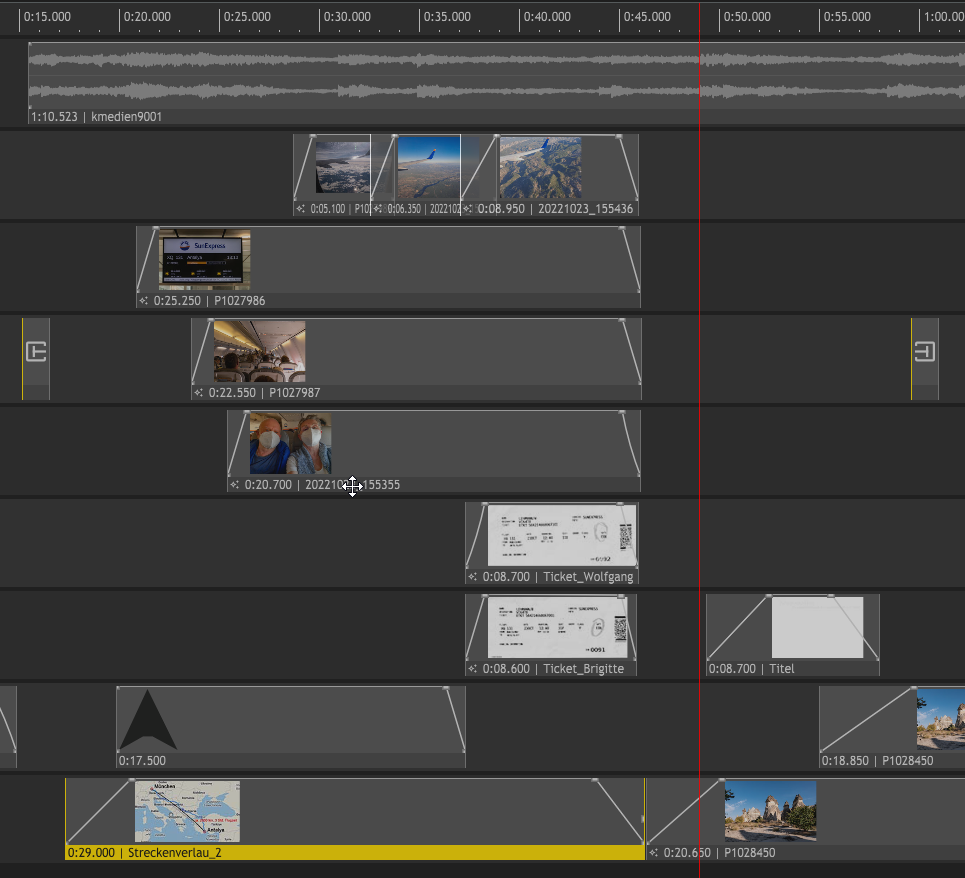Click the red playhead line on ruler
This screenshot has width=965, height=878.
(699, 17)
